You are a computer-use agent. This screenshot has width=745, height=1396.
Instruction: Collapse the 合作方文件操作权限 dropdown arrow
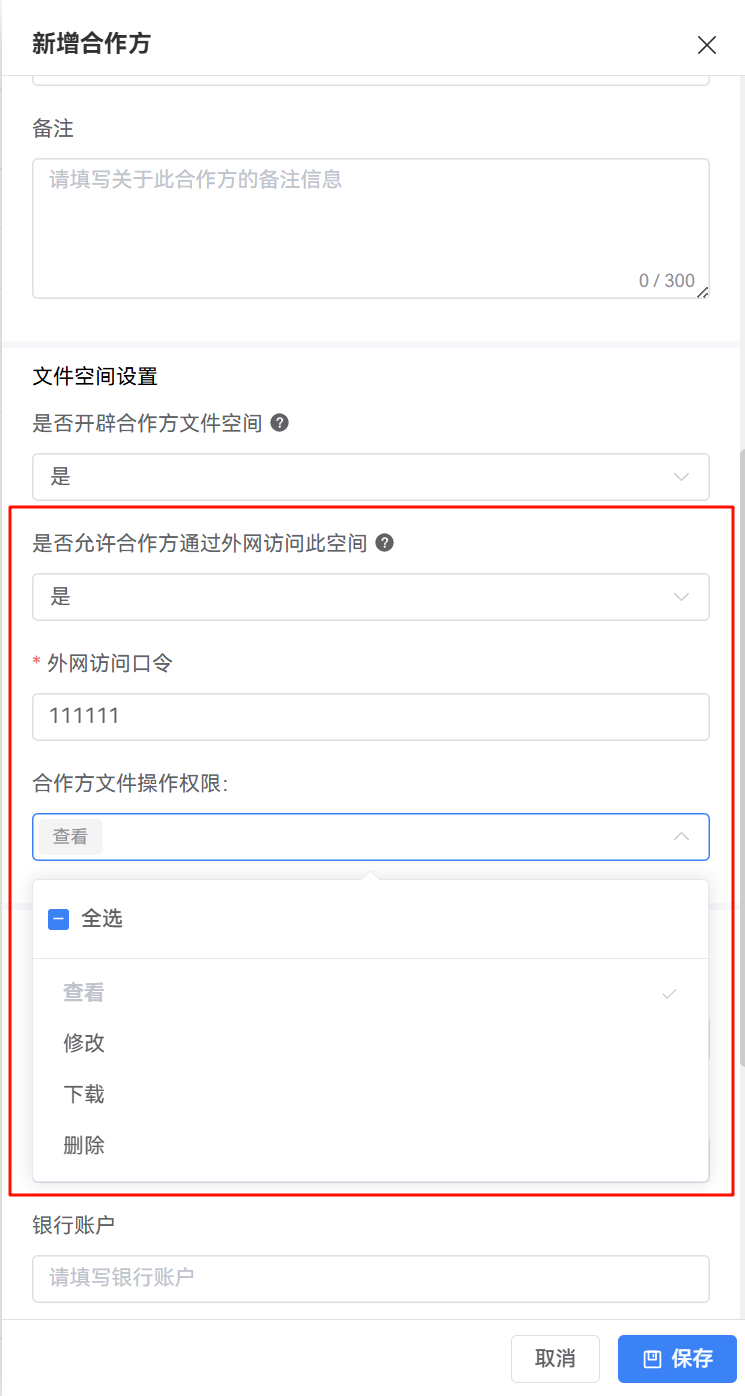coord(682,837)
